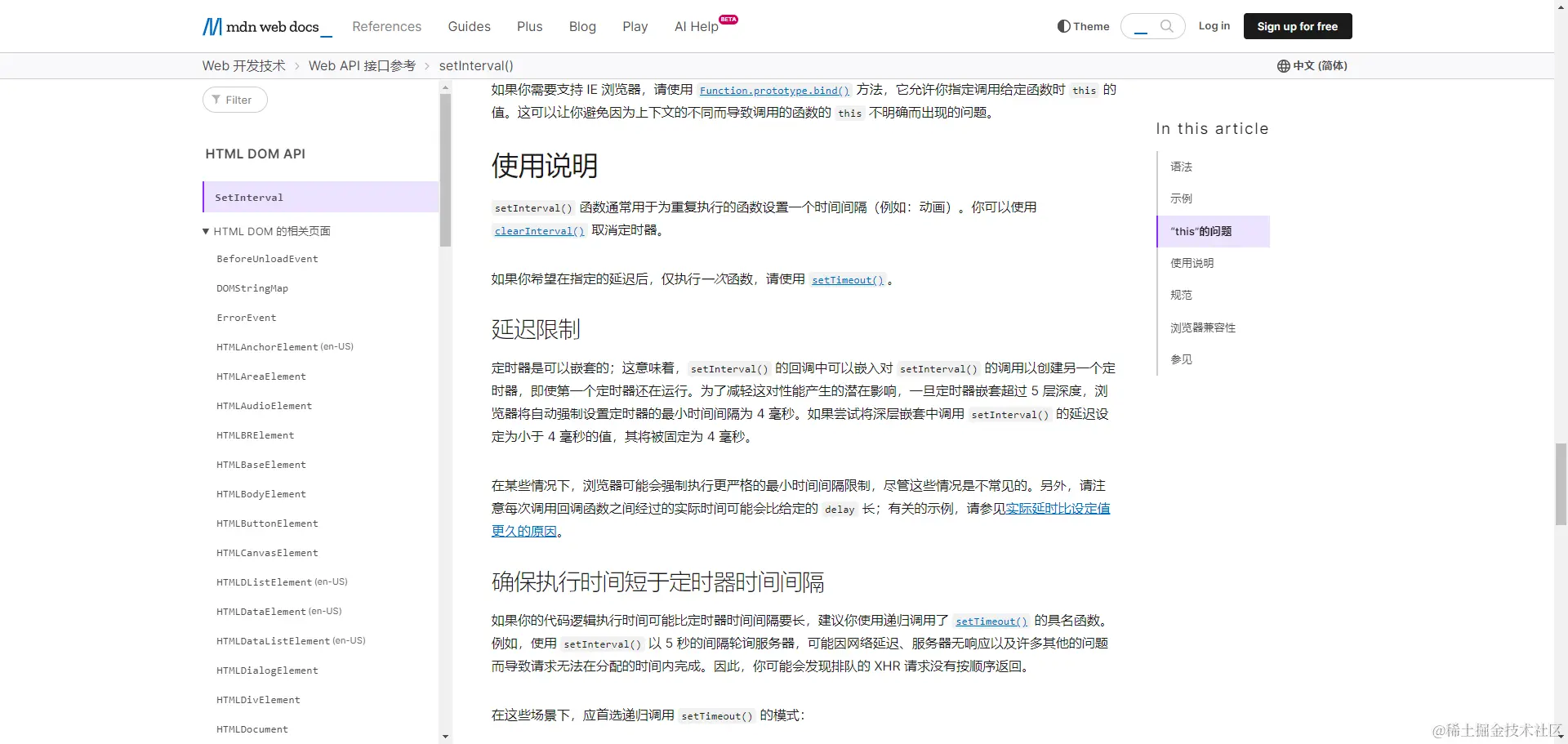Open HTMLBRElement sidebar entry

coord(255,435)
